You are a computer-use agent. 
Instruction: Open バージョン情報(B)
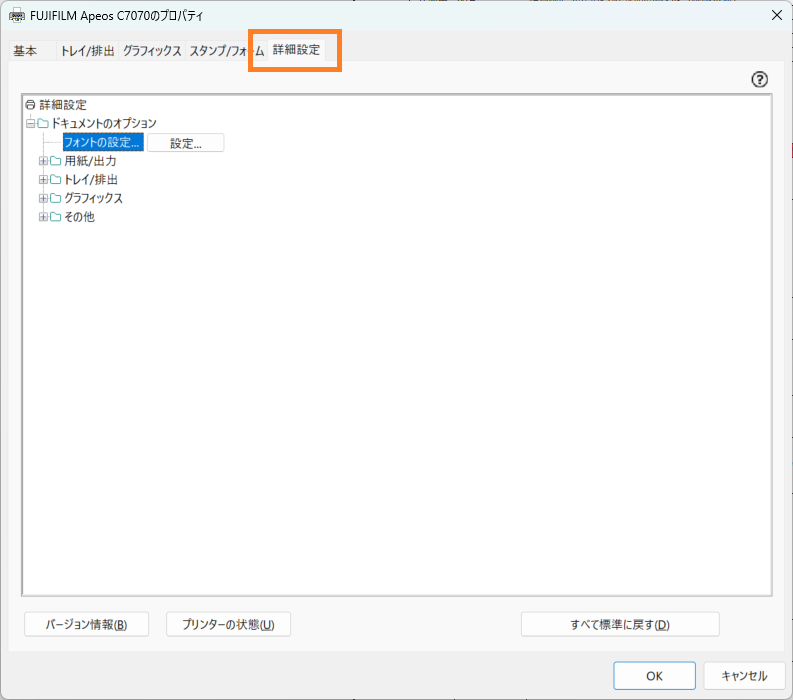(86, 625)
